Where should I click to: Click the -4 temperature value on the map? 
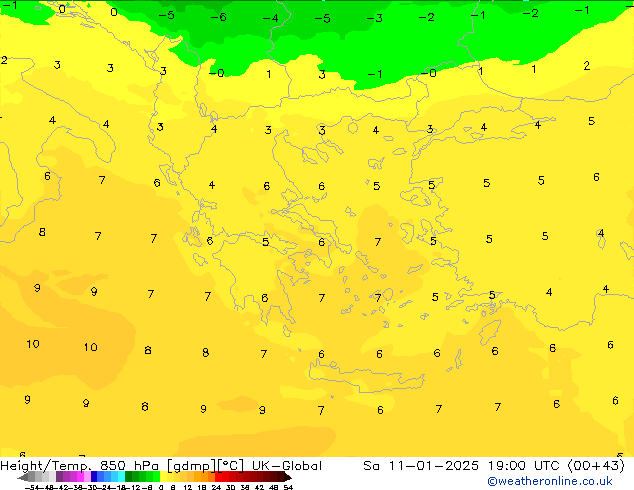tap(271, 18)
